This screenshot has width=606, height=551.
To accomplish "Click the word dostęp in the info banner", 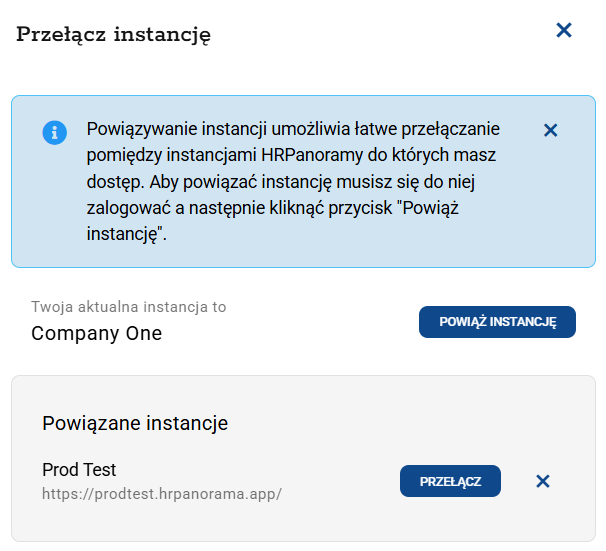I will tap(113, 182).
